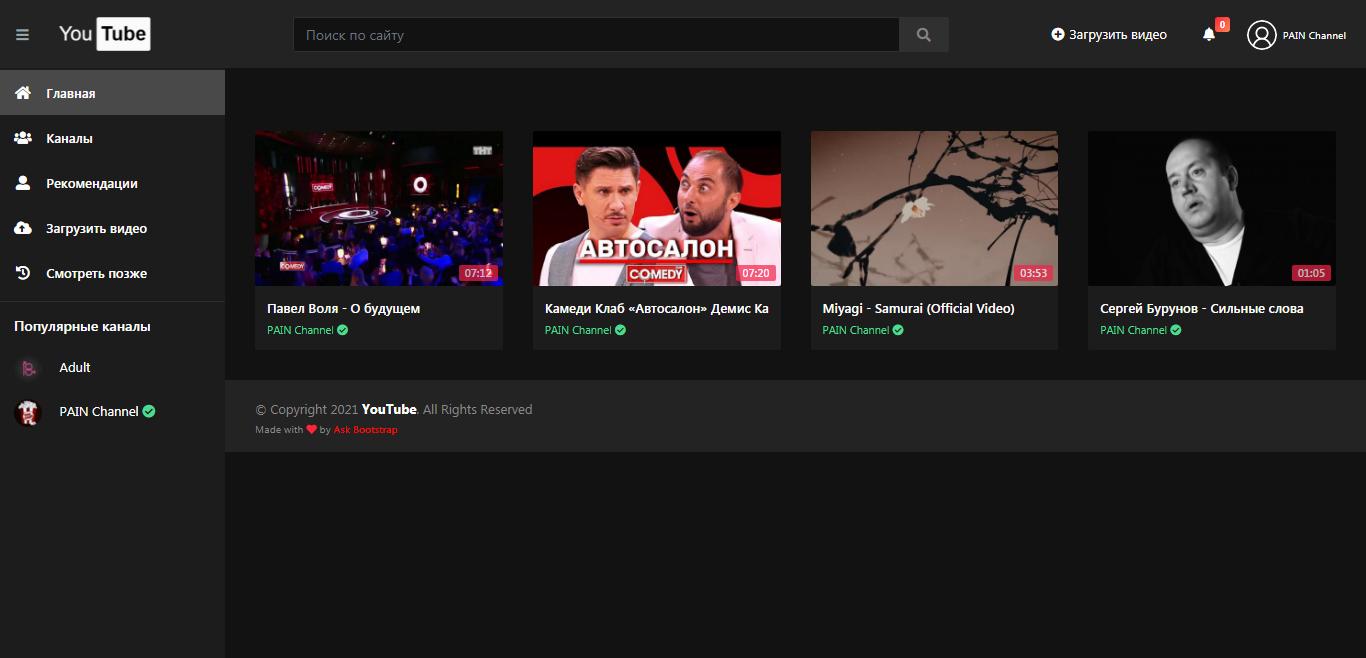Click bold YouTube link in footer copyright
Screen dimensions: 1366x658
389,409
